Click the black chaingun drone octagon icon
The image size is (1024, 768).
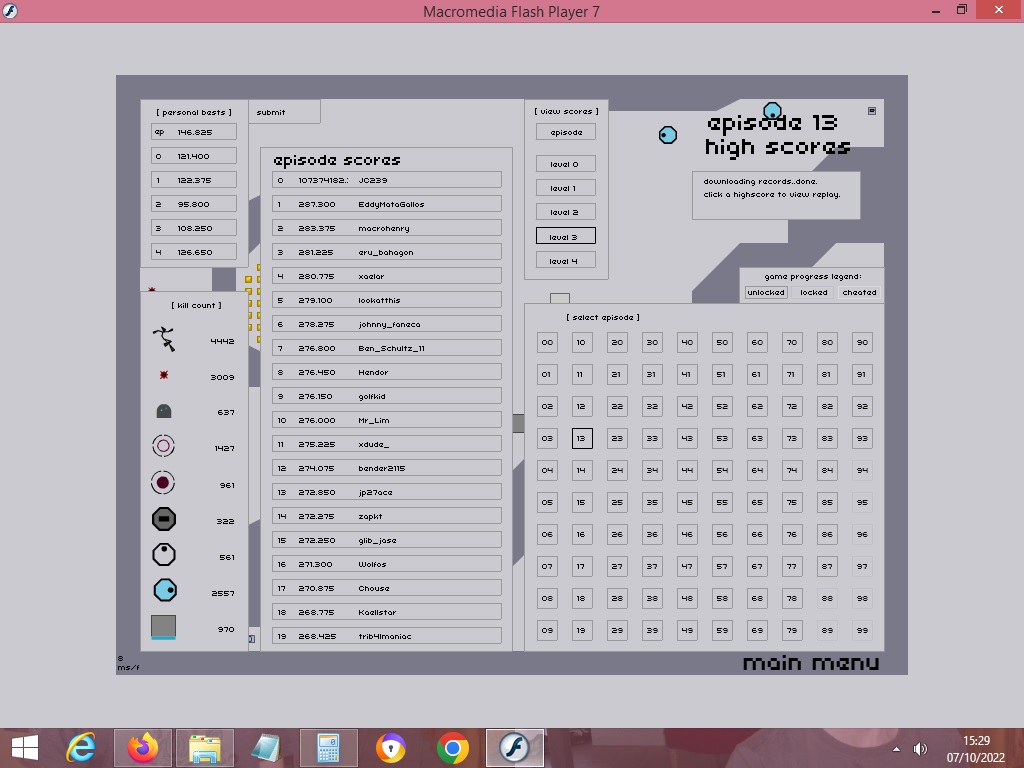(163, 519)
